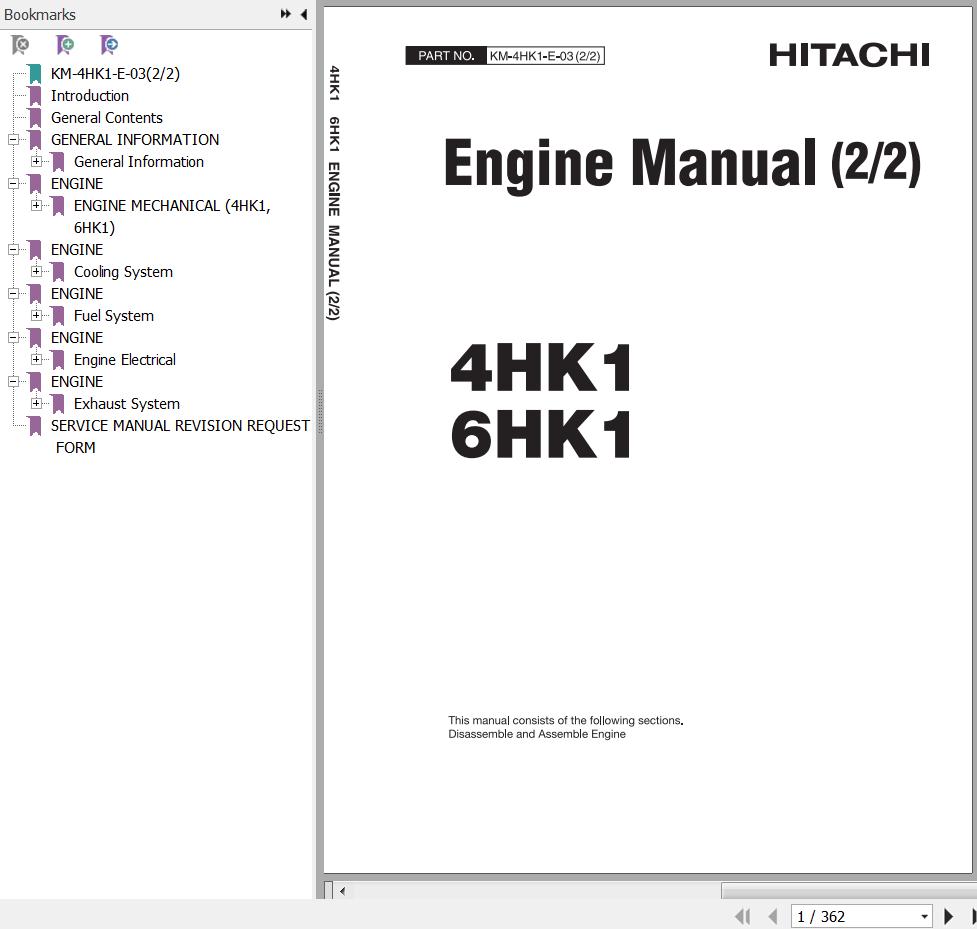The width and height of the screenshot is (977, 929).
Task: Click the HITACHI logo on the page
Action: pos(849,55)
